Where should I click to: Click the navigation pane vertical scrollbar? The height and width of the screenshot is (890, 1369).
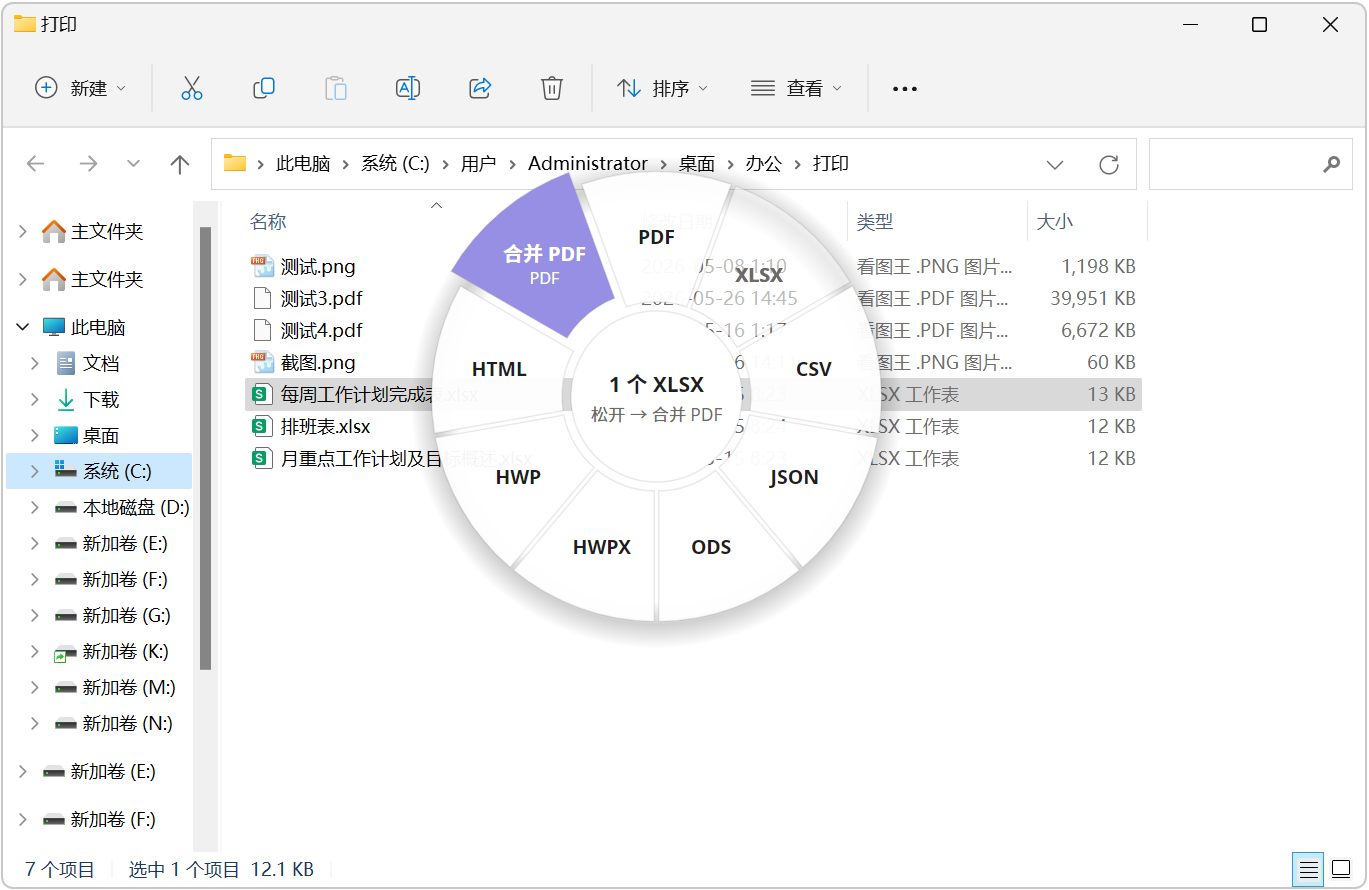point(206,448)
